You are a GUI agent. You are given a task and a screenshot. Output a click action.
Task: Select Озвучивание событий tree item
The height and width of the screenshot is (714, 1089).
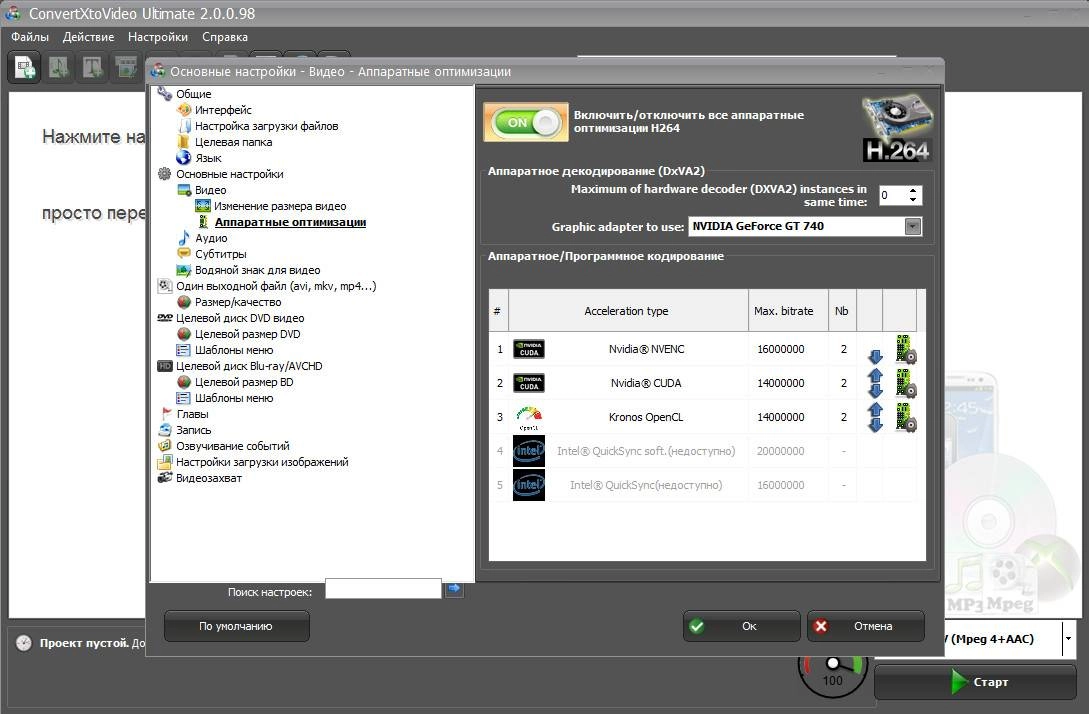pyautogui.click(x=233, y=445)
